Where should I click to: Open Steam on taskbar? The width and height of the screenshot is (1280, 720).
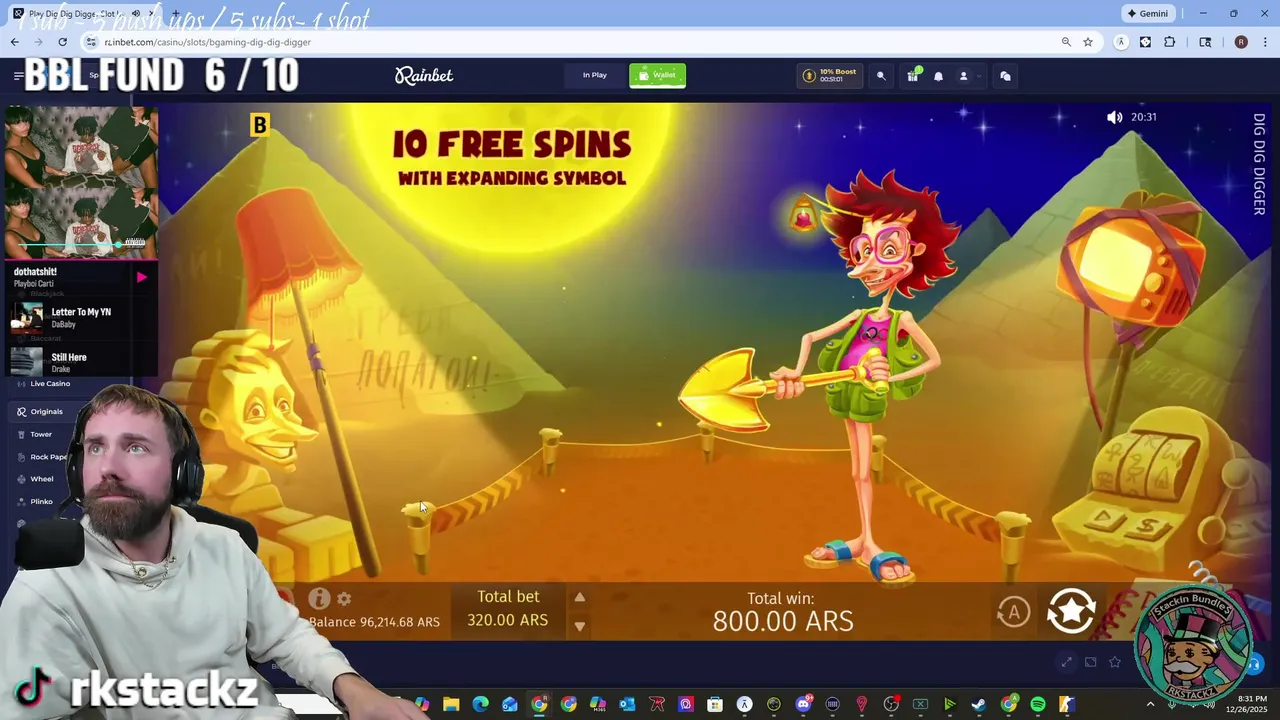click(979, 705)
